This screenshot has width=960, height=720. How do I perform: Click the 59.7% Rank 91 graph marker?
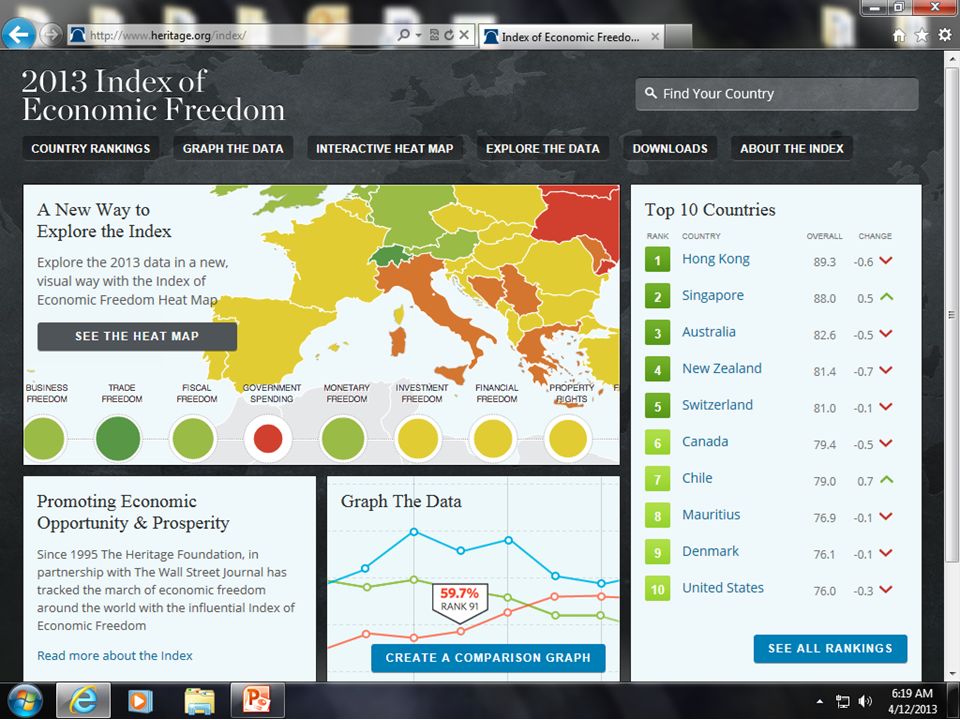[459, 601]
